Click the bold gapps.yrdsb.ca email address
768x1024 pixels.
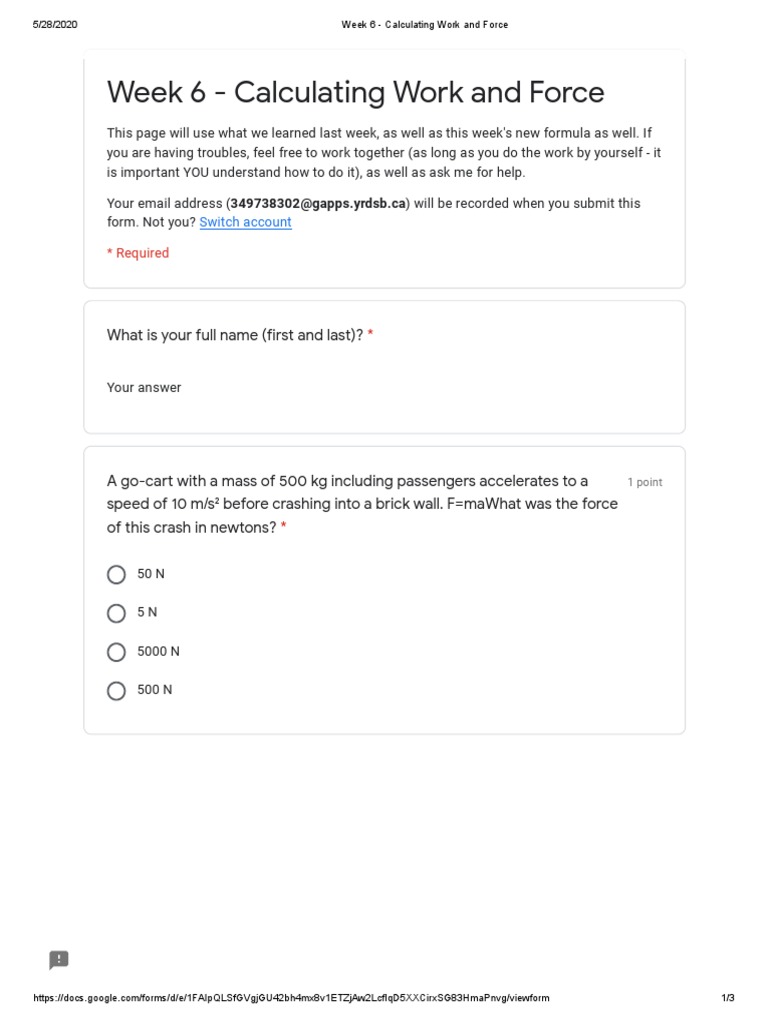point(318,203)
